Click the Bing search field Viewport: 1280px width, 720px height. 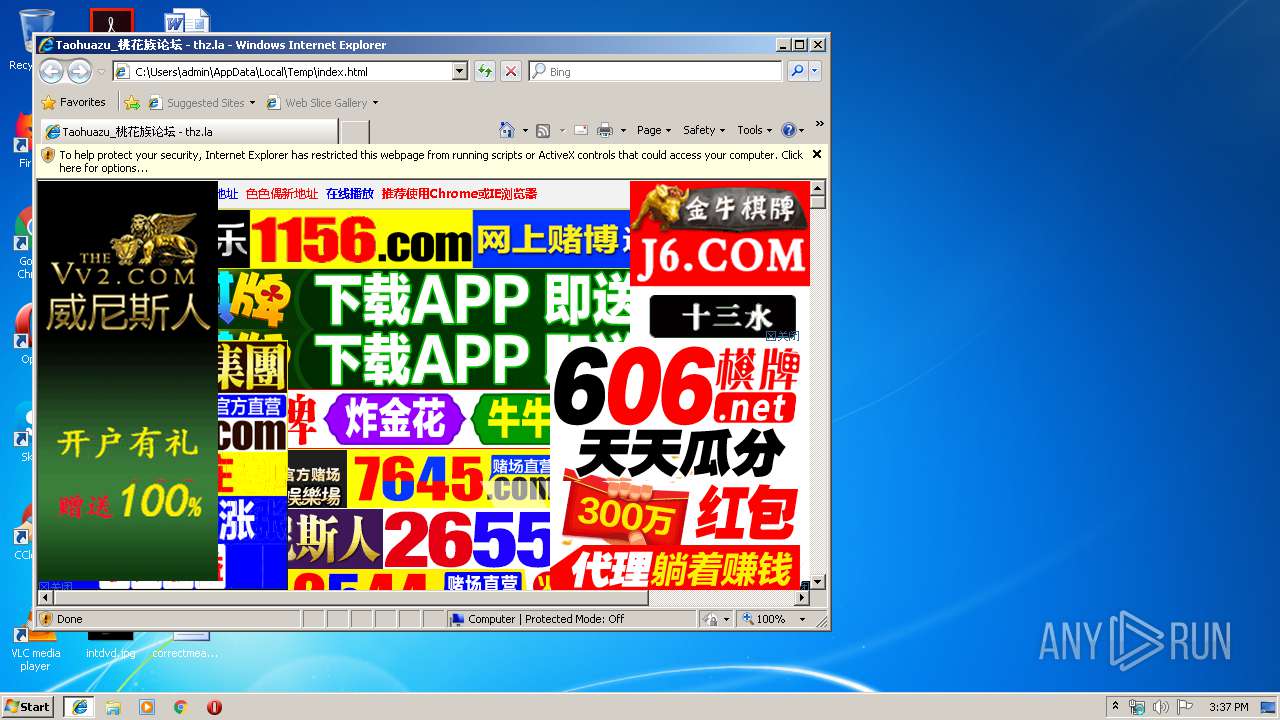click(656, 71)
